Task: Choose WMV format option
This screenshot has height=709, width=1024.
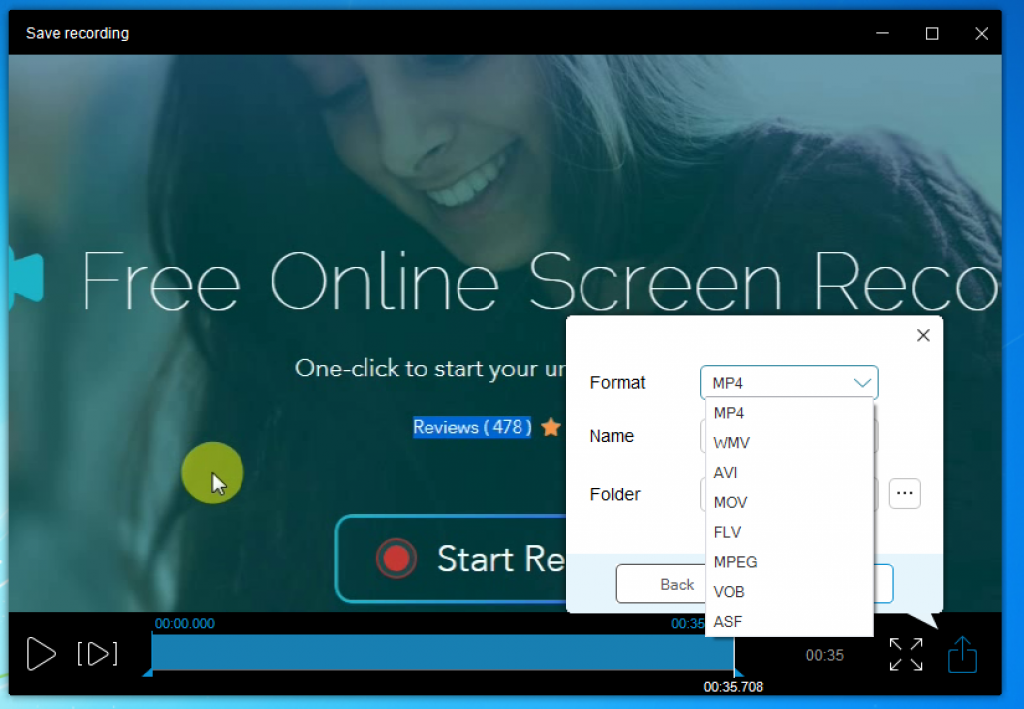Action: point(789,443)
